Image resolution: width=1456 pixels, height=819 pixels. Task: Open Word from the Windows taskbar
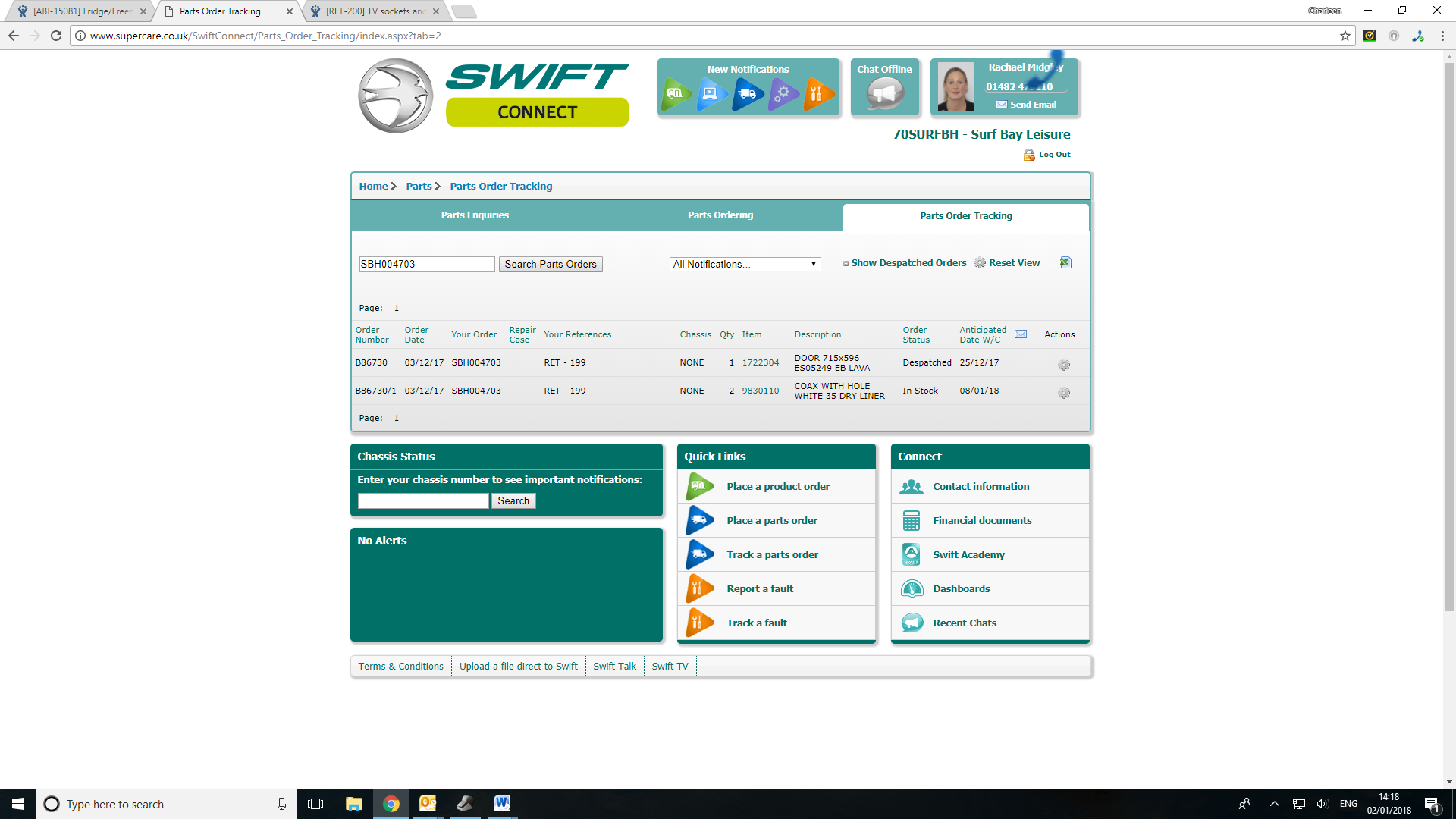501,804
